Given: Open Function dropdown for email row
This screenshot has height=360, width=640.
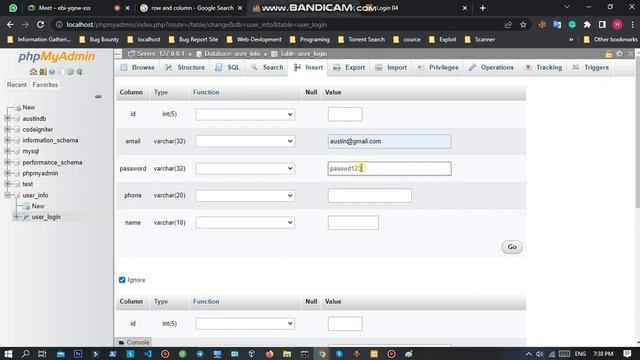Looking at the screenshot, I should pos(245,141).
